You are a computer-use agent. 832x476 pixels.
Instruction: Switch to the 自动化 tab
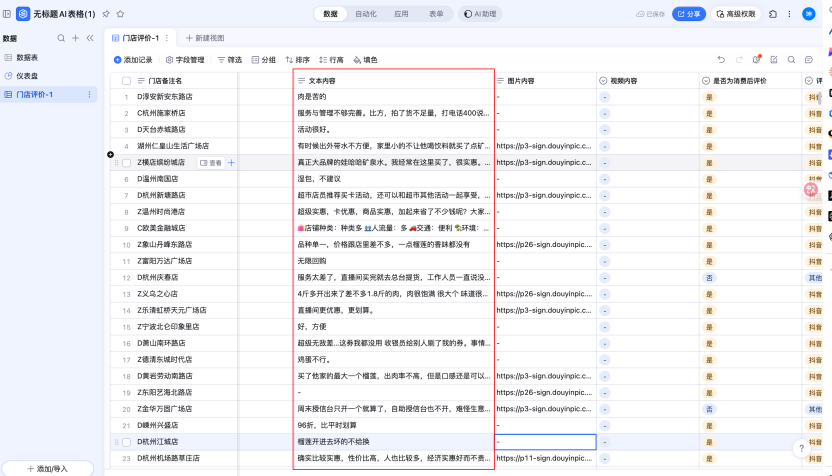(x=365, y=14)
